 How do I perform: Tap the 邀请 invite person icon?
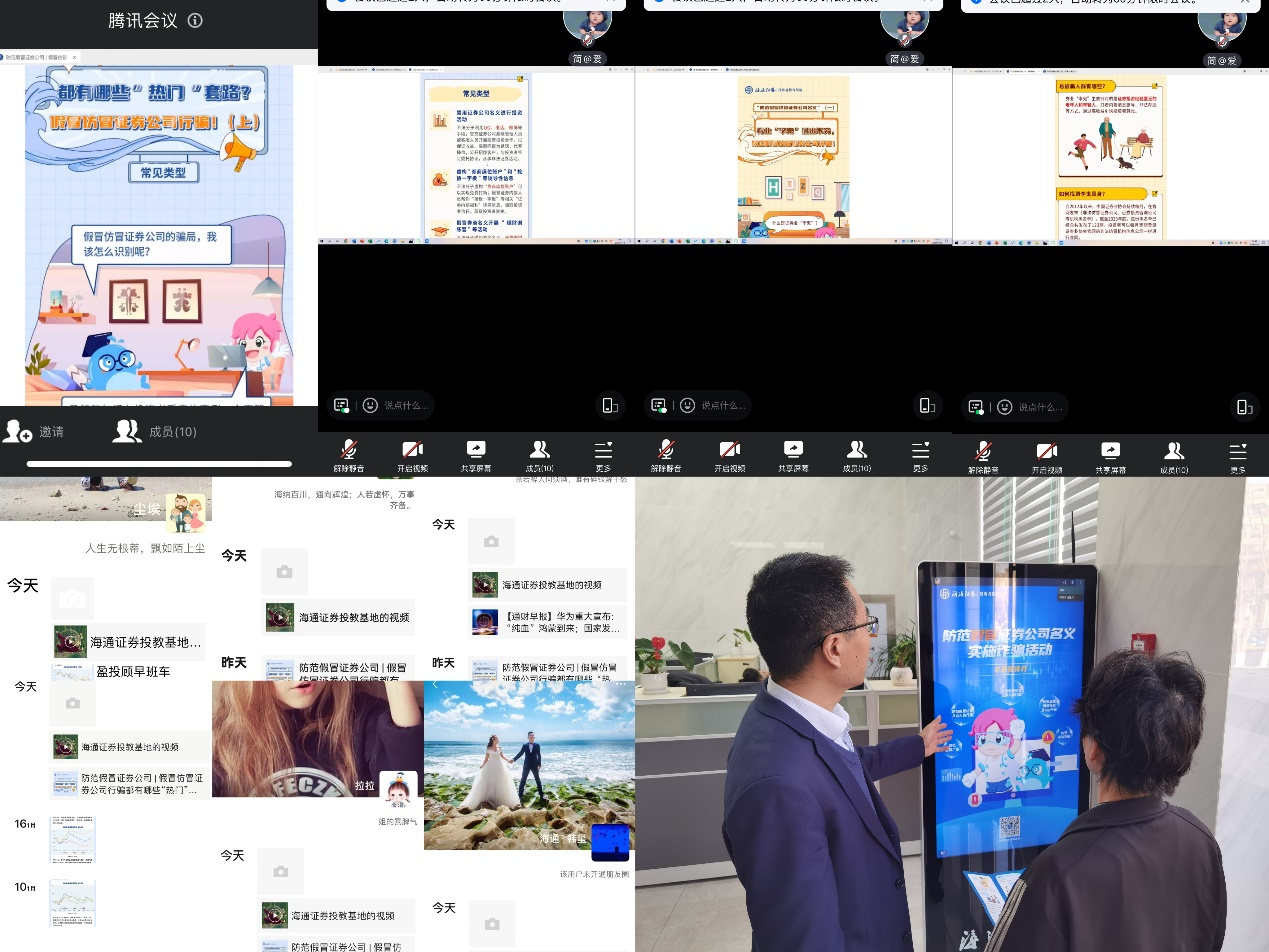[18, 431]
